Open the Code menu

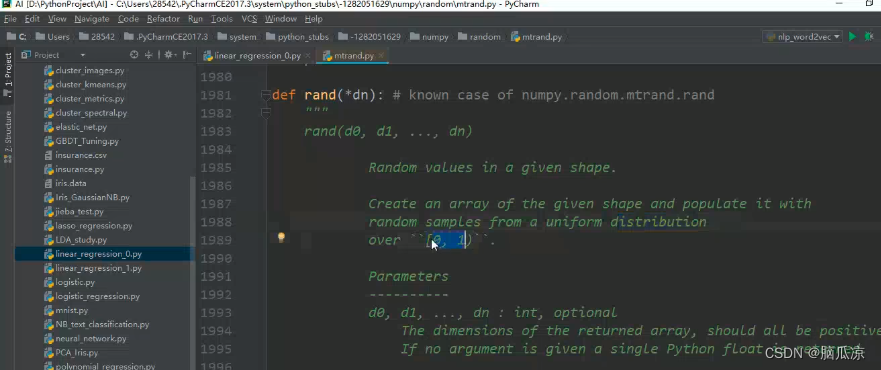click(x=129, y=19)
